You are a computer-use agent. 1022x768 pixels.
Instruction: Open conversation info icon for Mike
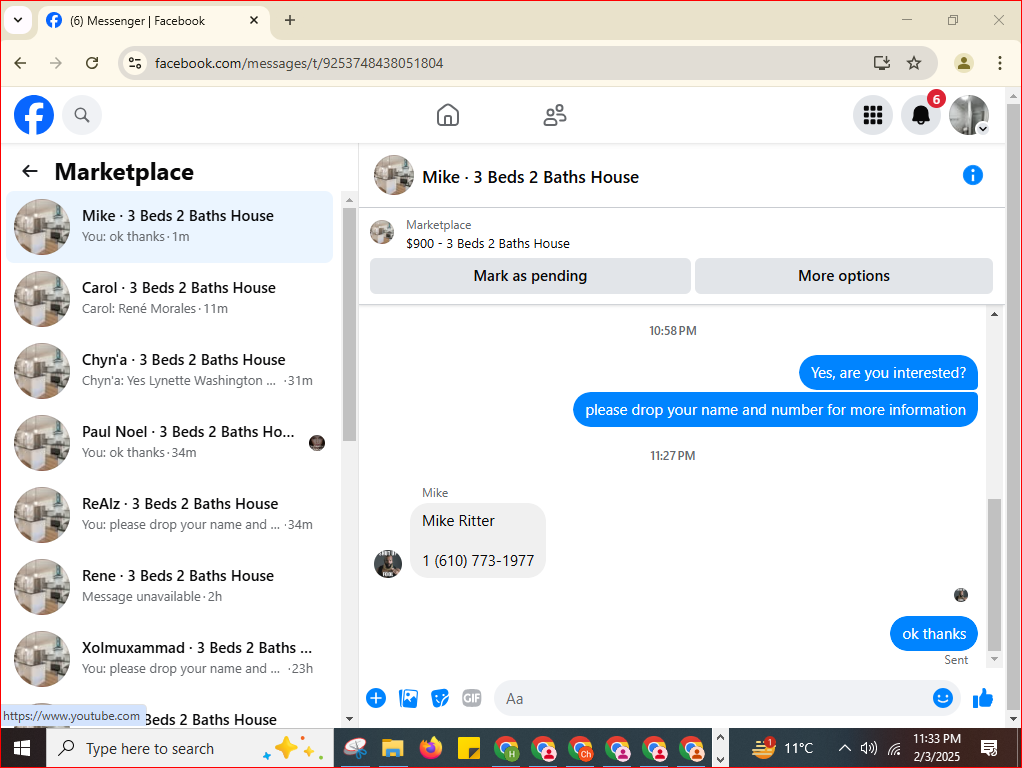coord(972,175)
